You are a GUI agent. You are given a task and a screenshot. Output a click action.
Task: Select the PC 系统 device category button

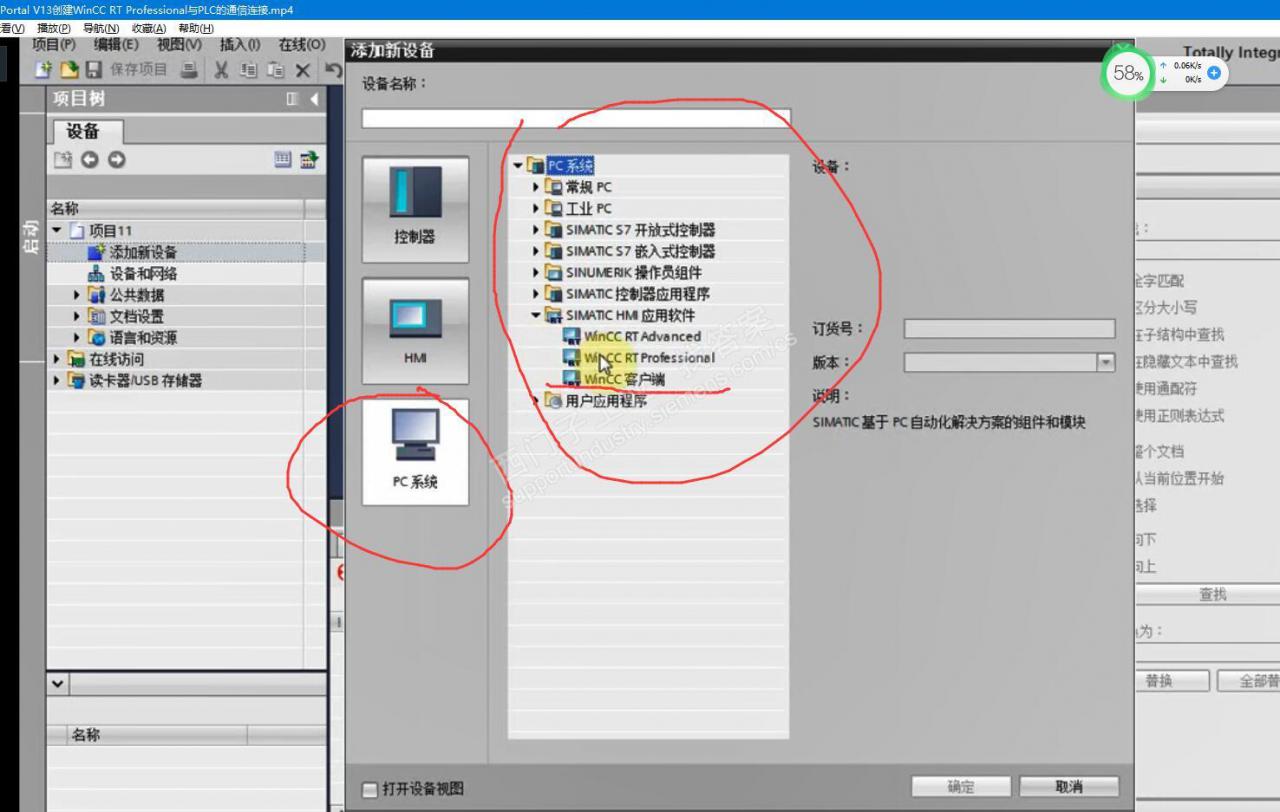(415, 452)
